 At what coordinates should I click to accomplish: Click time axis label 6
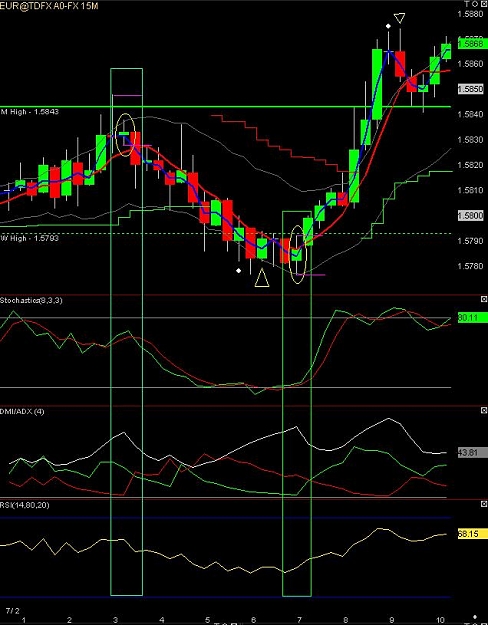click(254, 620)
